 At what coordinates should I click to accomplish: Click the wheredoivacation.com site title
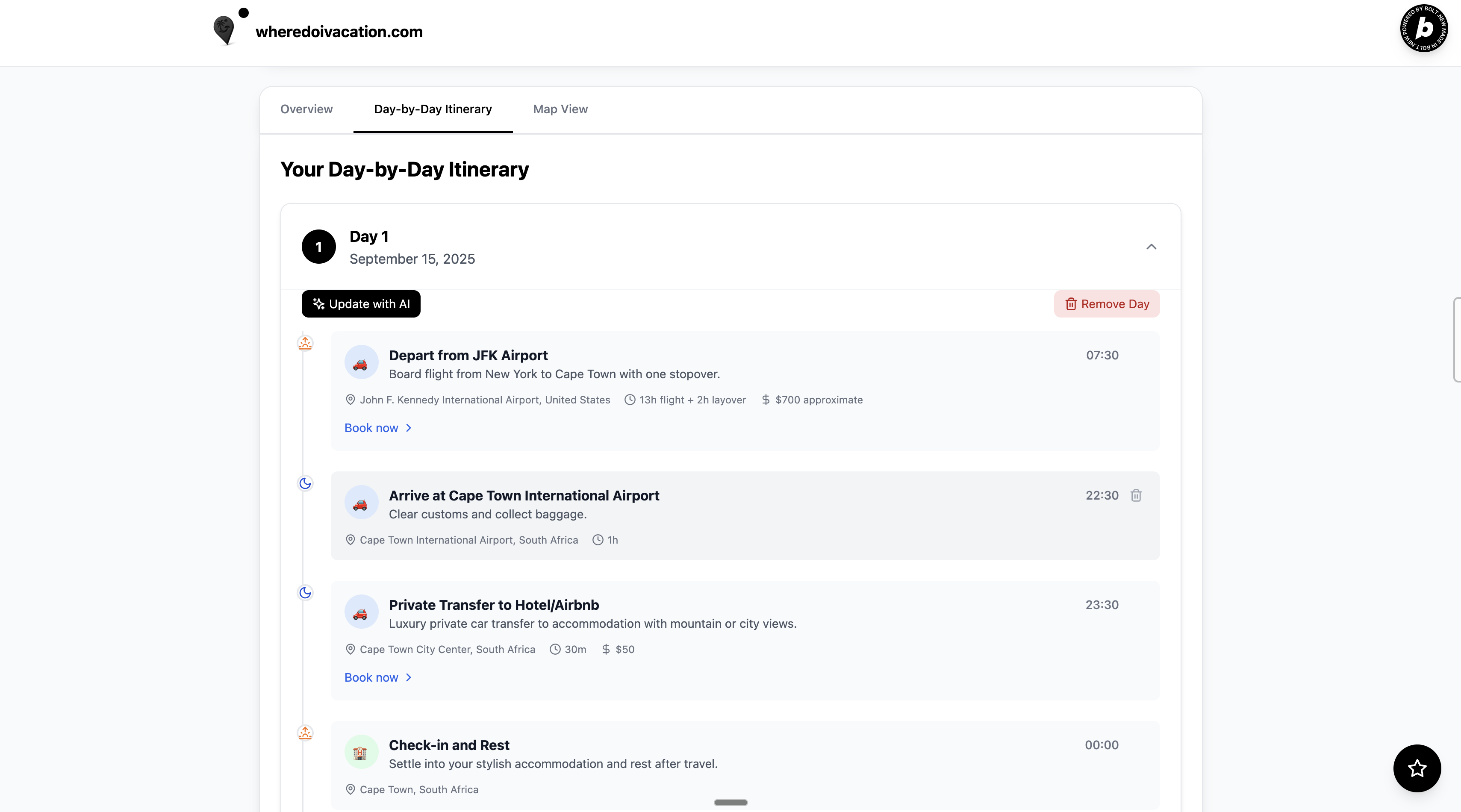pos(339,32)
